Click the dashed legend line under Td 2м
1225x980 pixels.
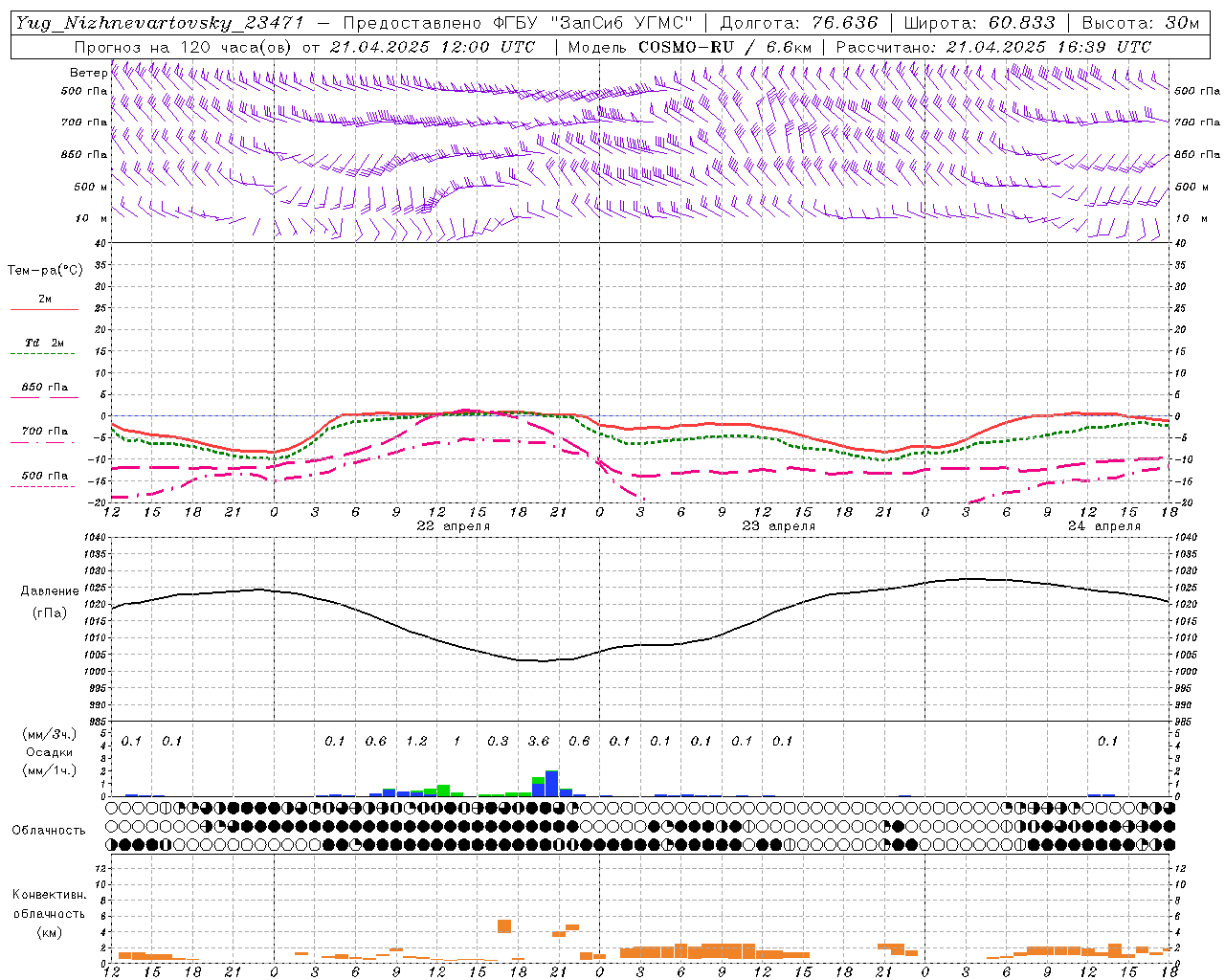pos(42,354)
